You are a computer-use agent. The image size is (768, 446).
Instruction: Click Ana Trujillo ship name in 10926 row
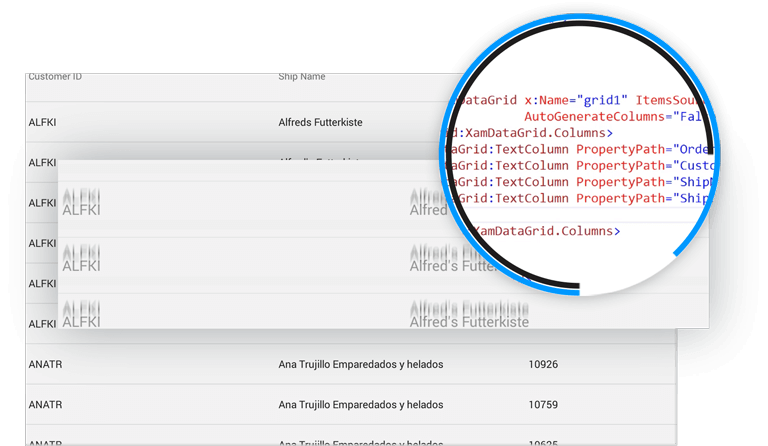pyautogui.click(x=360, y=365)
